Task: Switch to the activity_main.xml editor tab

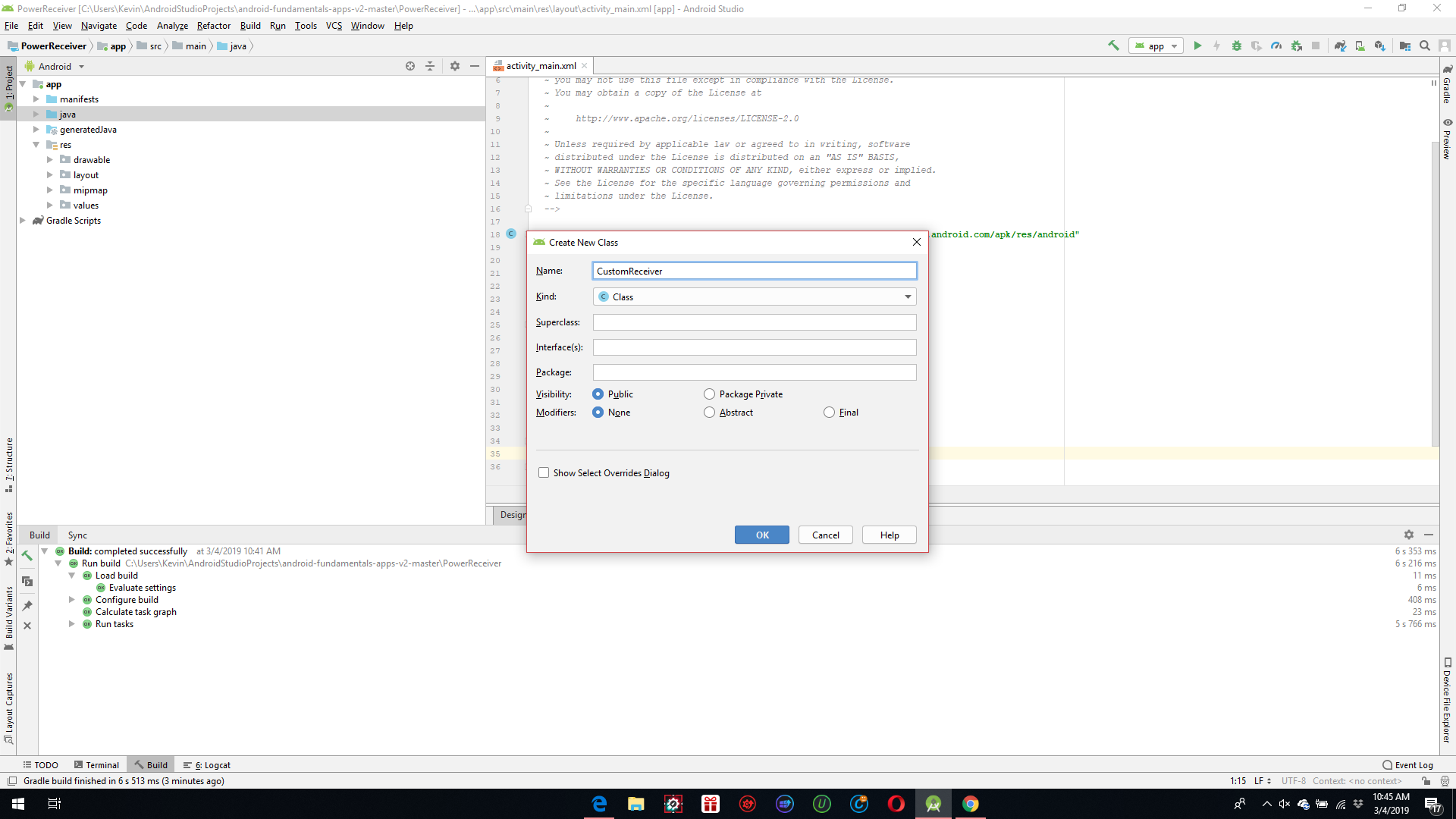Action: [541, 66]
